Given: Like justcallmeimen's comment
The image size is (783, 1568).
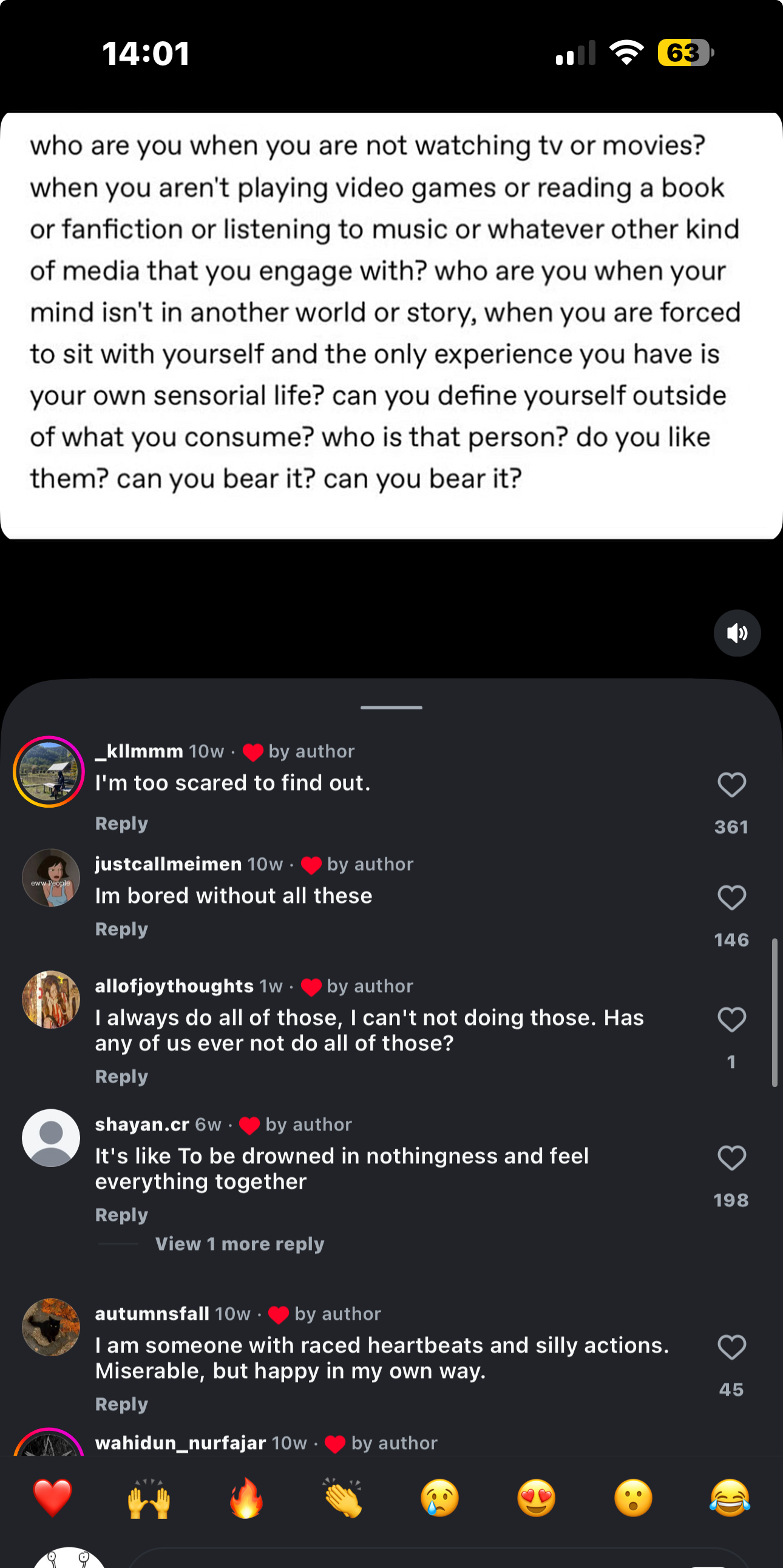Looking at the screenshot, I should pyautogui.click(x=731, y=898).
